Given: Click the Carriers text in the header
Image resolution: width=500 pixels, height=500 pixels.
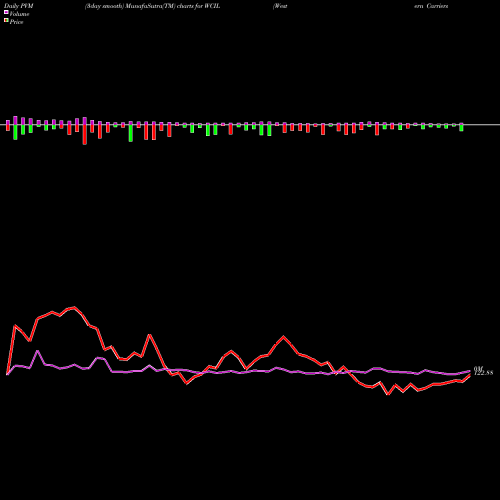Looking at the screenshot, I should click(437, 6).
